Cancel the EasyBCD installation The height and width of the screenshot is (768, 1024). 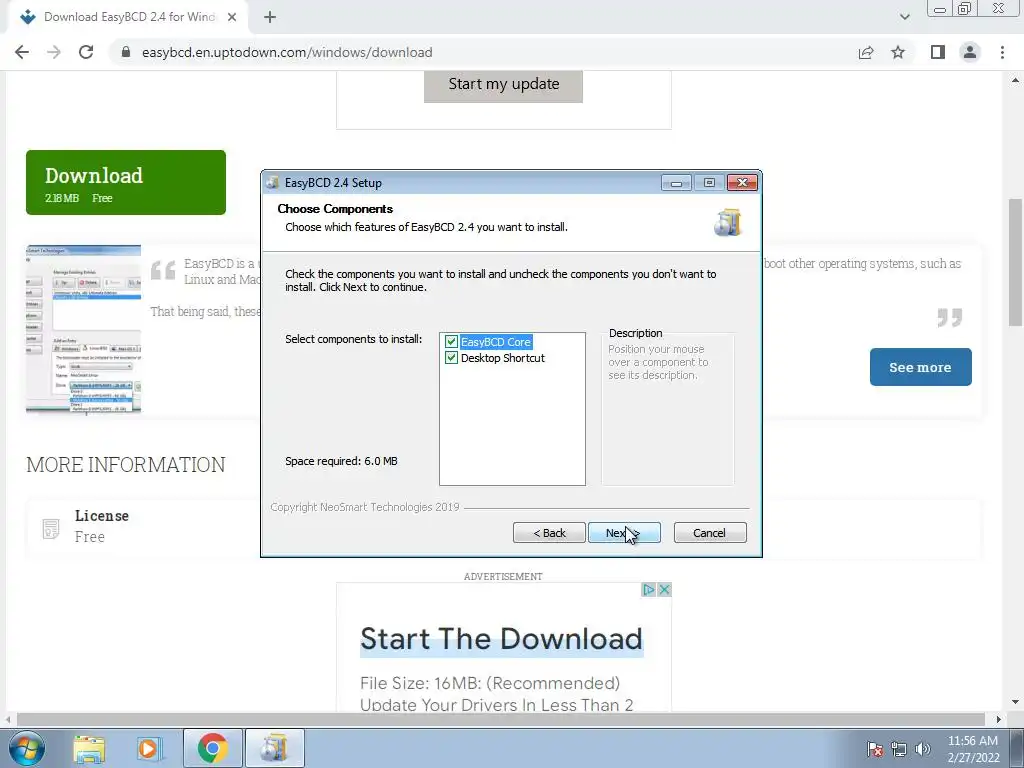pos(709,533)
